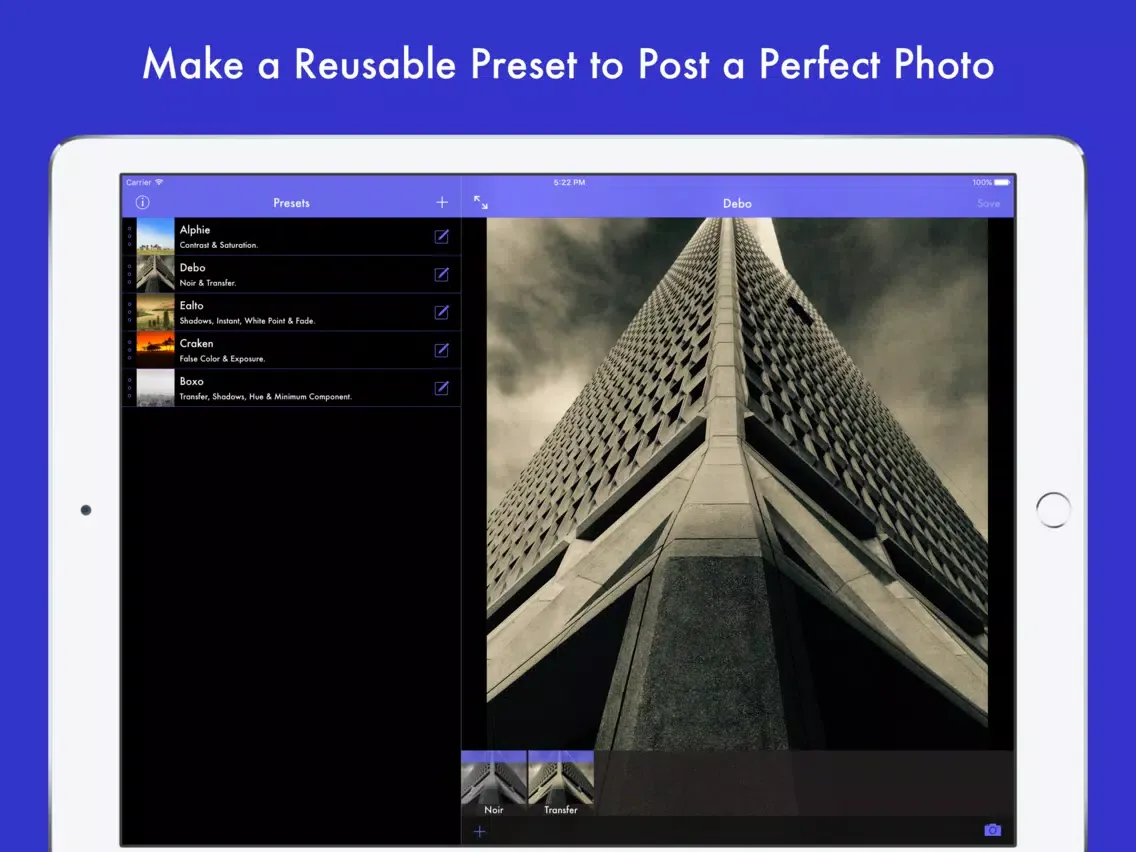Click 'Shadows, Instant, White Point & Fade.' text
The height and width of the screenshot is (852, 1136).
pyautogui.click(x=248, y=320)
